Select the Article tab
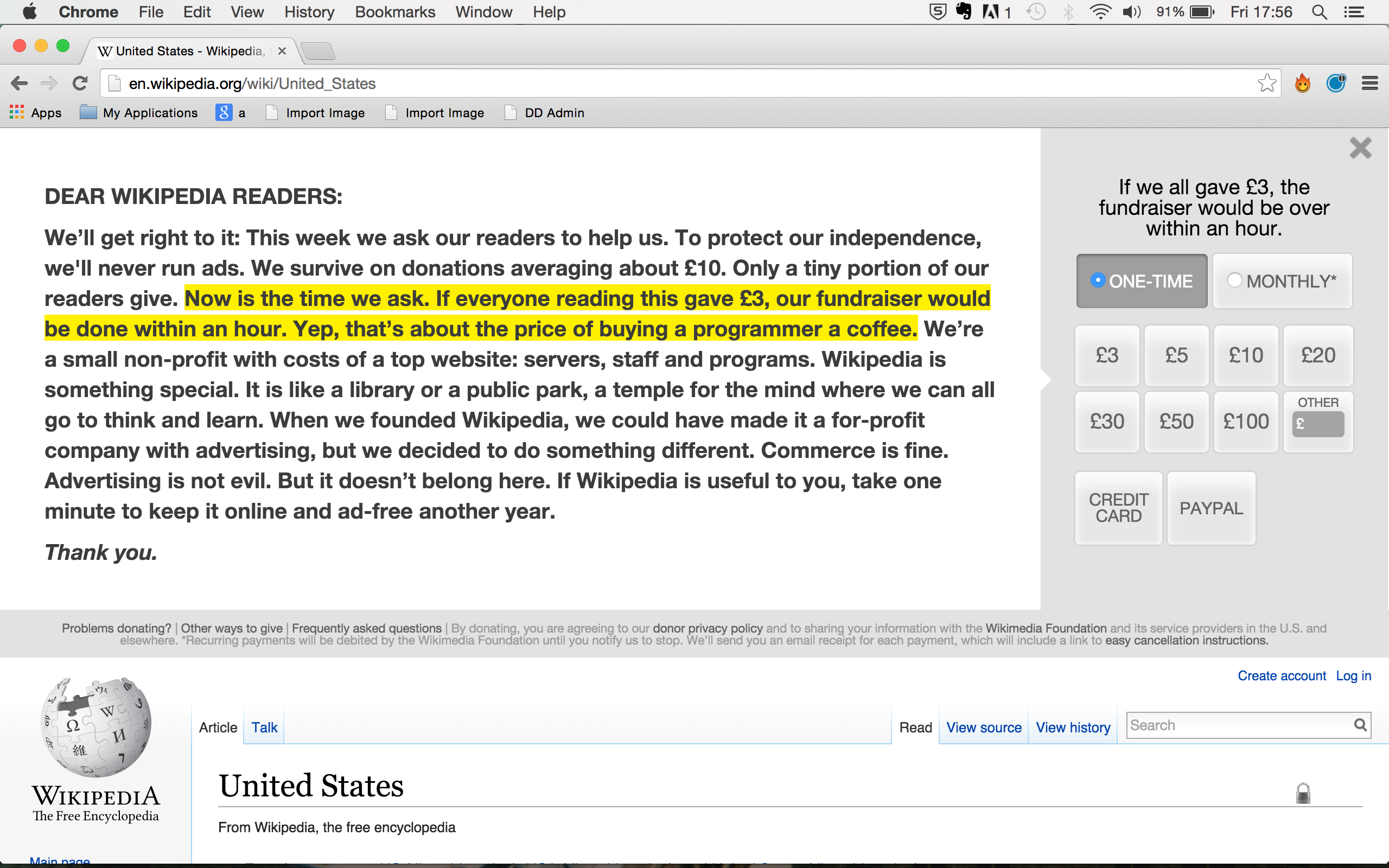Image resolution: width=1389 pixels, height=868 pixels. 218,727
